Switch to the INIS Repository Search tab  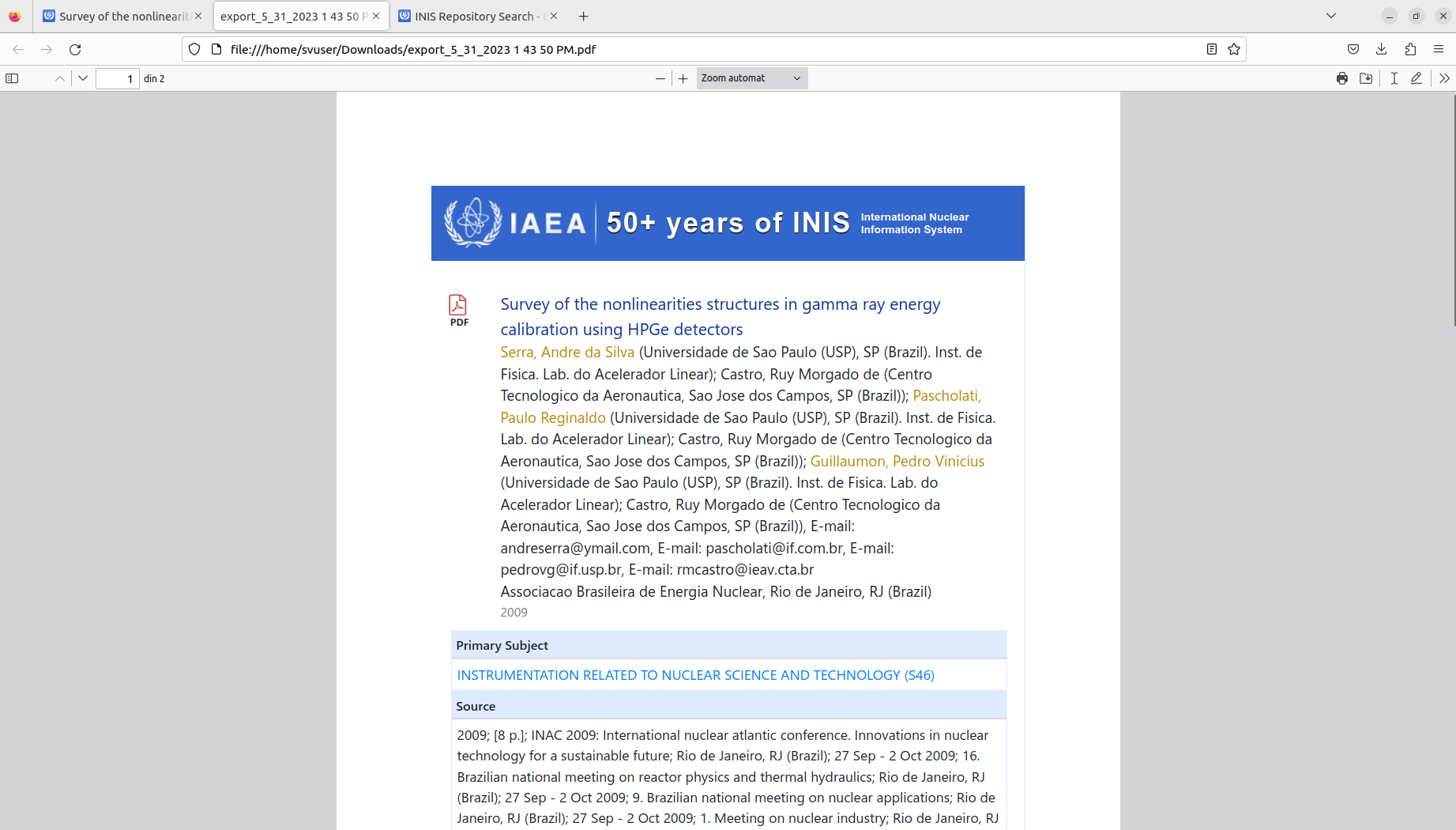coord(472,15)
